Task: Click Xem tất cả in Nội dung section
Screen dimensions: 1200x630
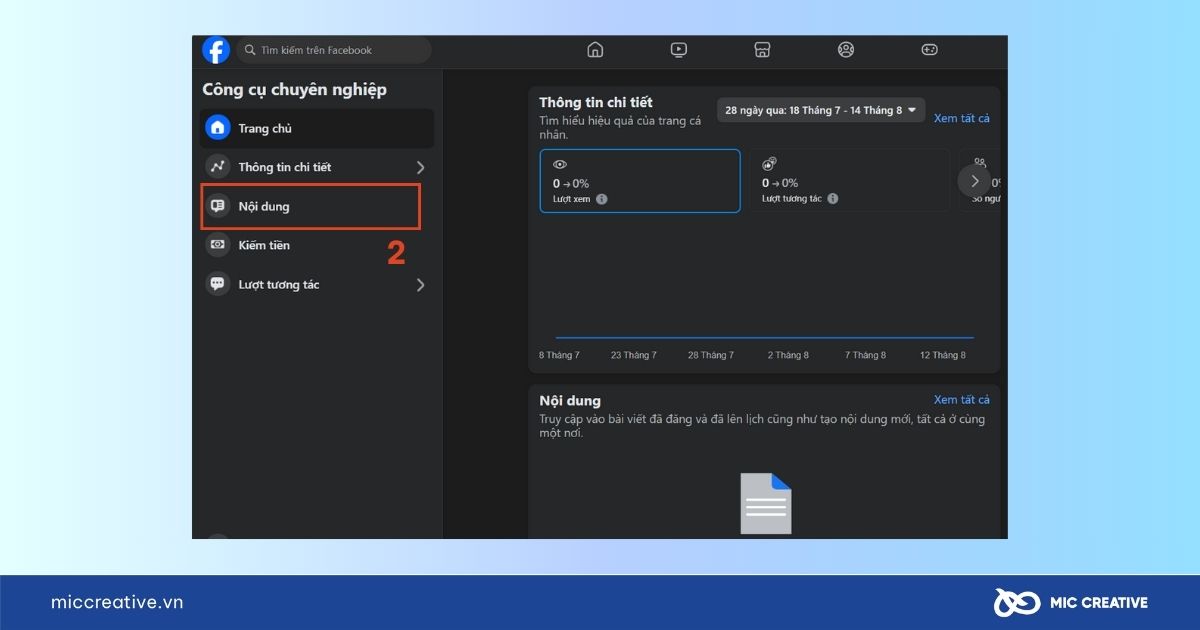Action: point(962,399)
